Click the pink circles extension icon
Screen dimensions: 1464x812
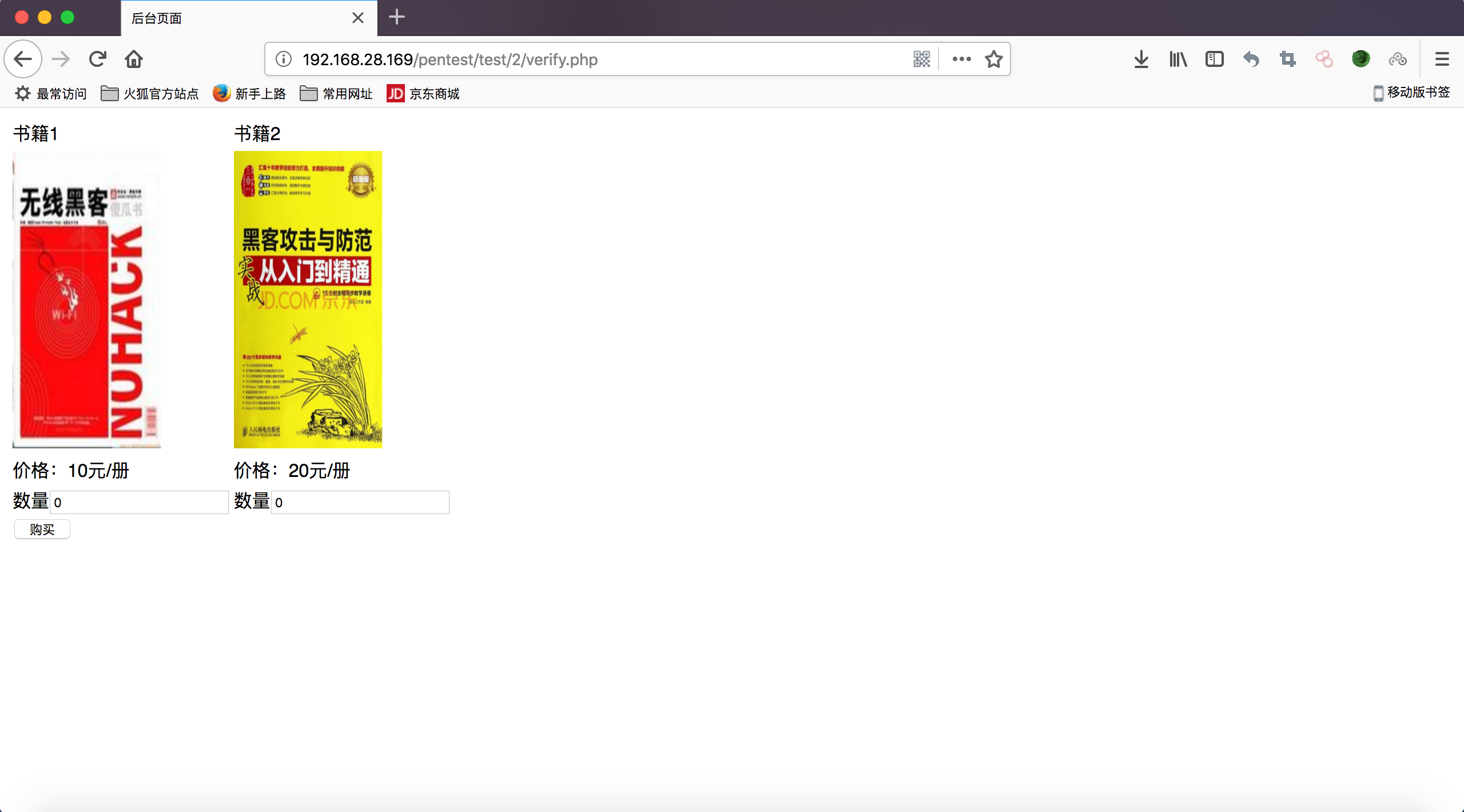(1324, 59)
